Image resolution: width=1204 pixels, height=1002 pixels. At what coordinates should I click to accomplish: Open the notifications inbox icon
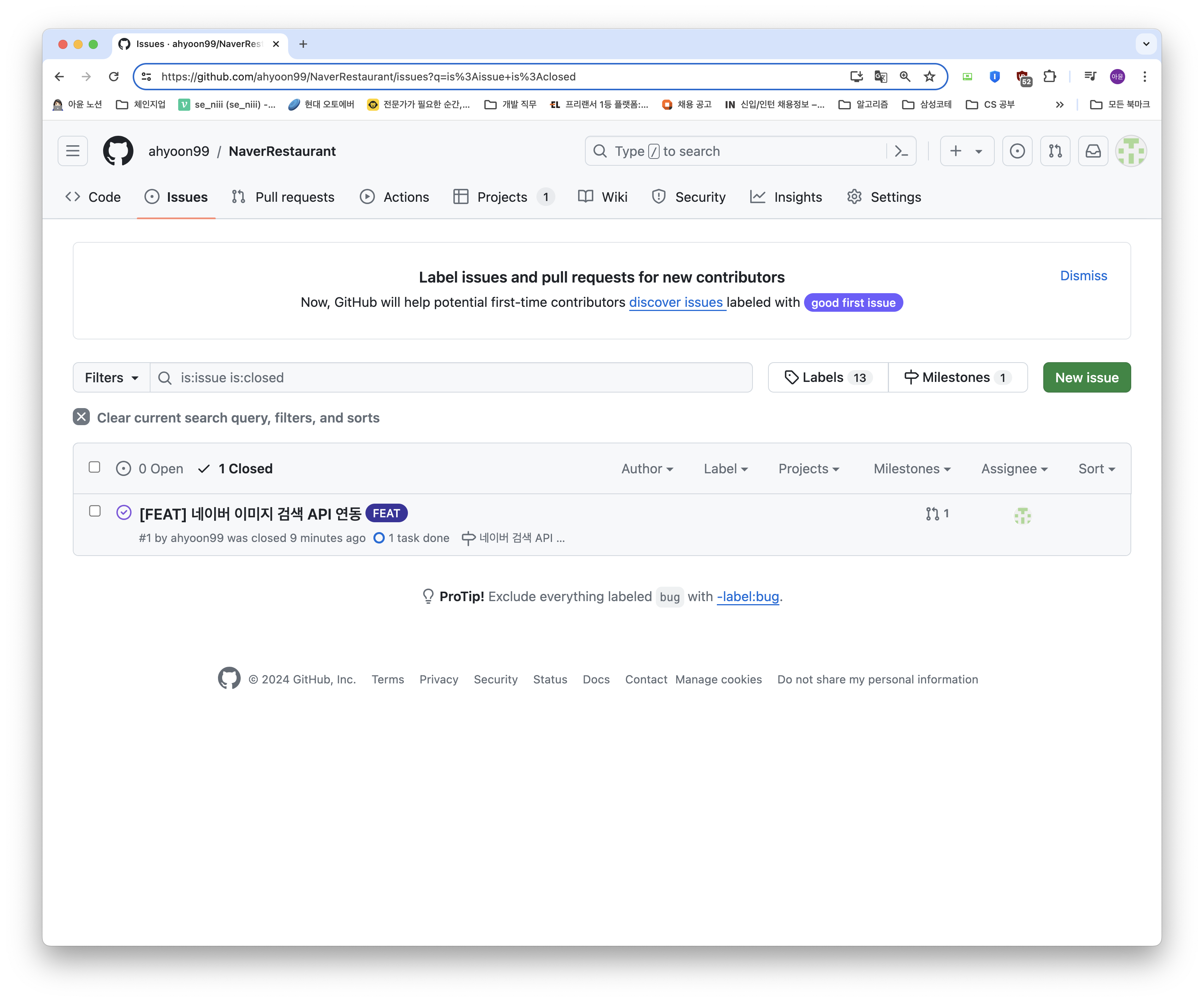[x=1093, y=151]
